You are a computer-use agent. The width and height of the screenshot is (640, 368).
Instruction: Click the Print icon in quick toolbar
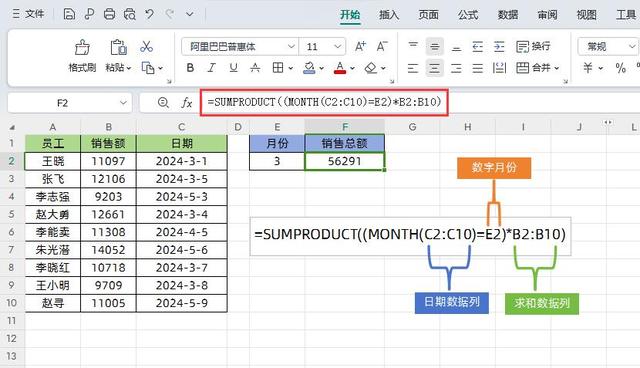point(109,14)
